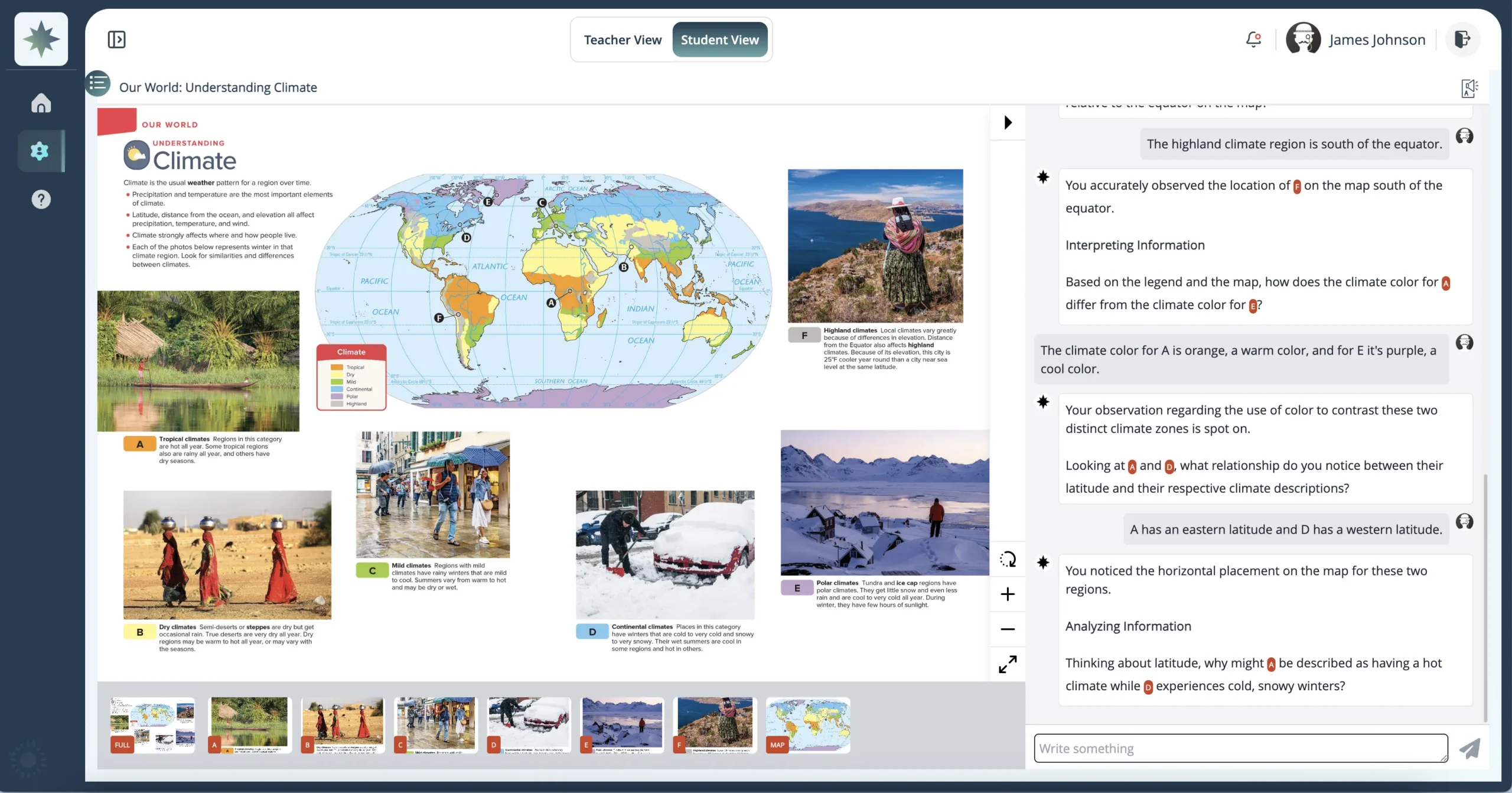The image size is (1512, 793).
Task: Open the gear settings sidebar item
Action: coord(40,151)
